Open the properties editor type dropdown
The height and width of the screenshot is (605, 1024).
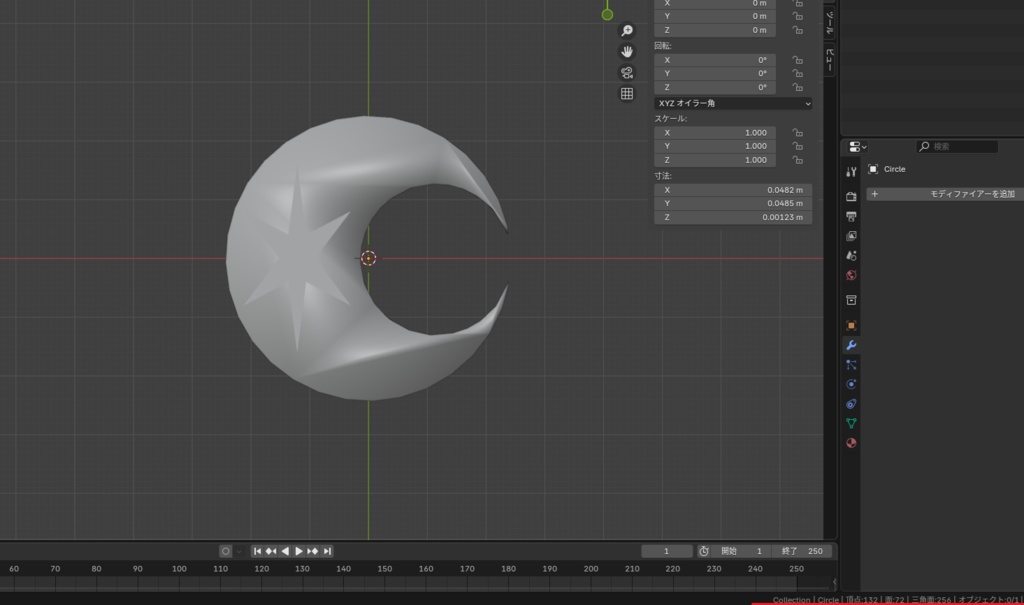pos(857,147)
